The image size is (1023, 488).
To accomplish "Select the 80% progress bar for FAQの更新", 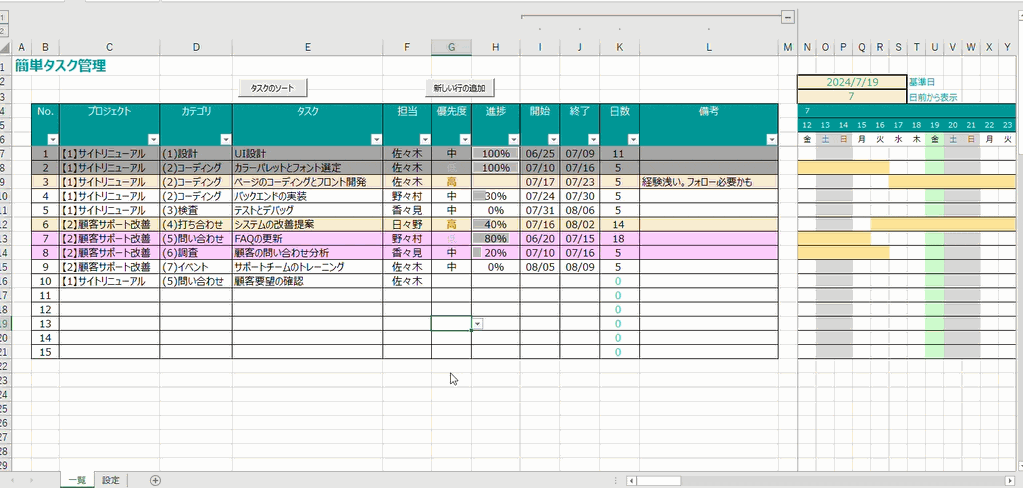I will pos(496,239).
